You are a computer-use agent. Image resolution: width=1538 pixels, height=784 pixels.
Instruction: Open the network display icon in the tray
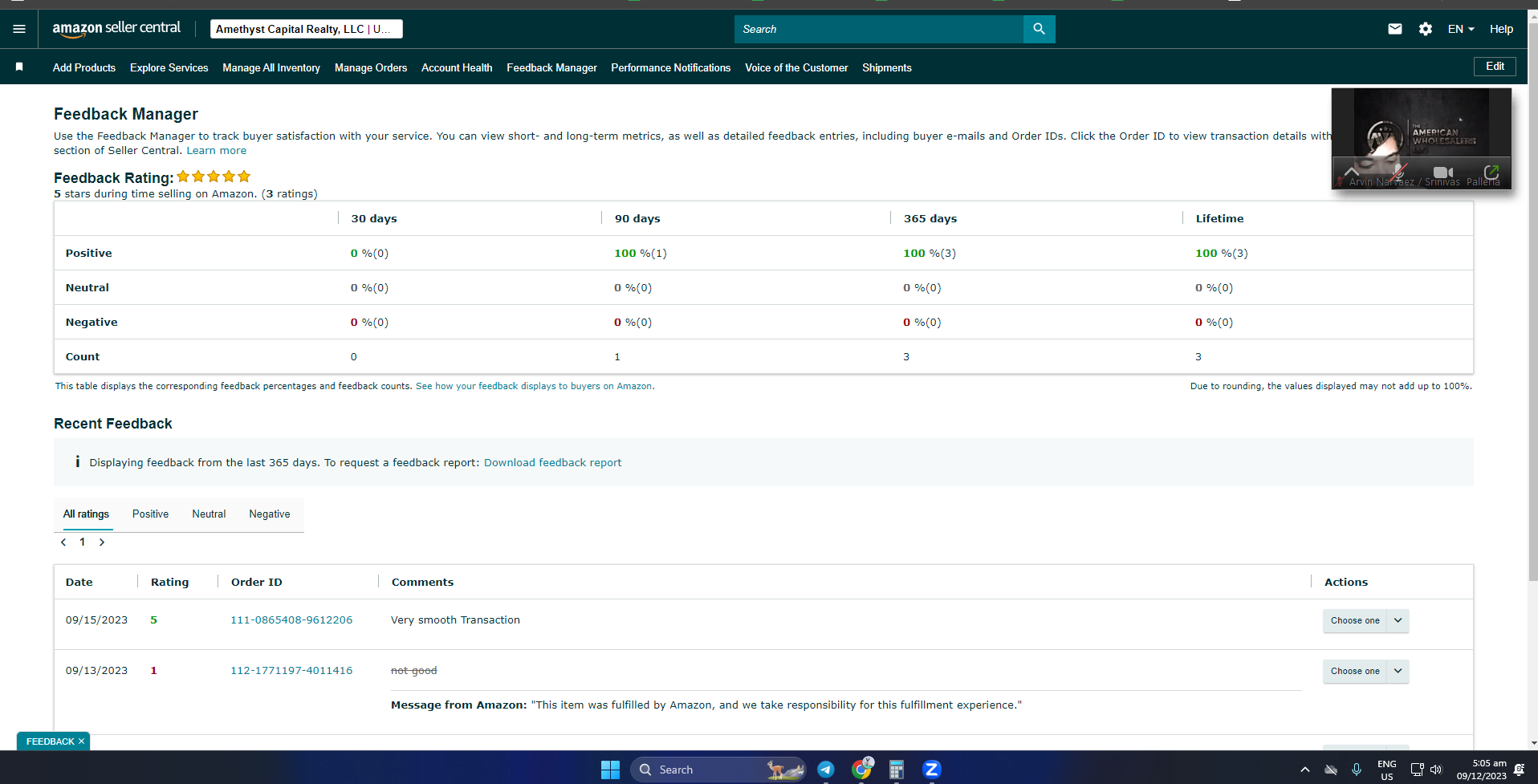(1417, 770)
